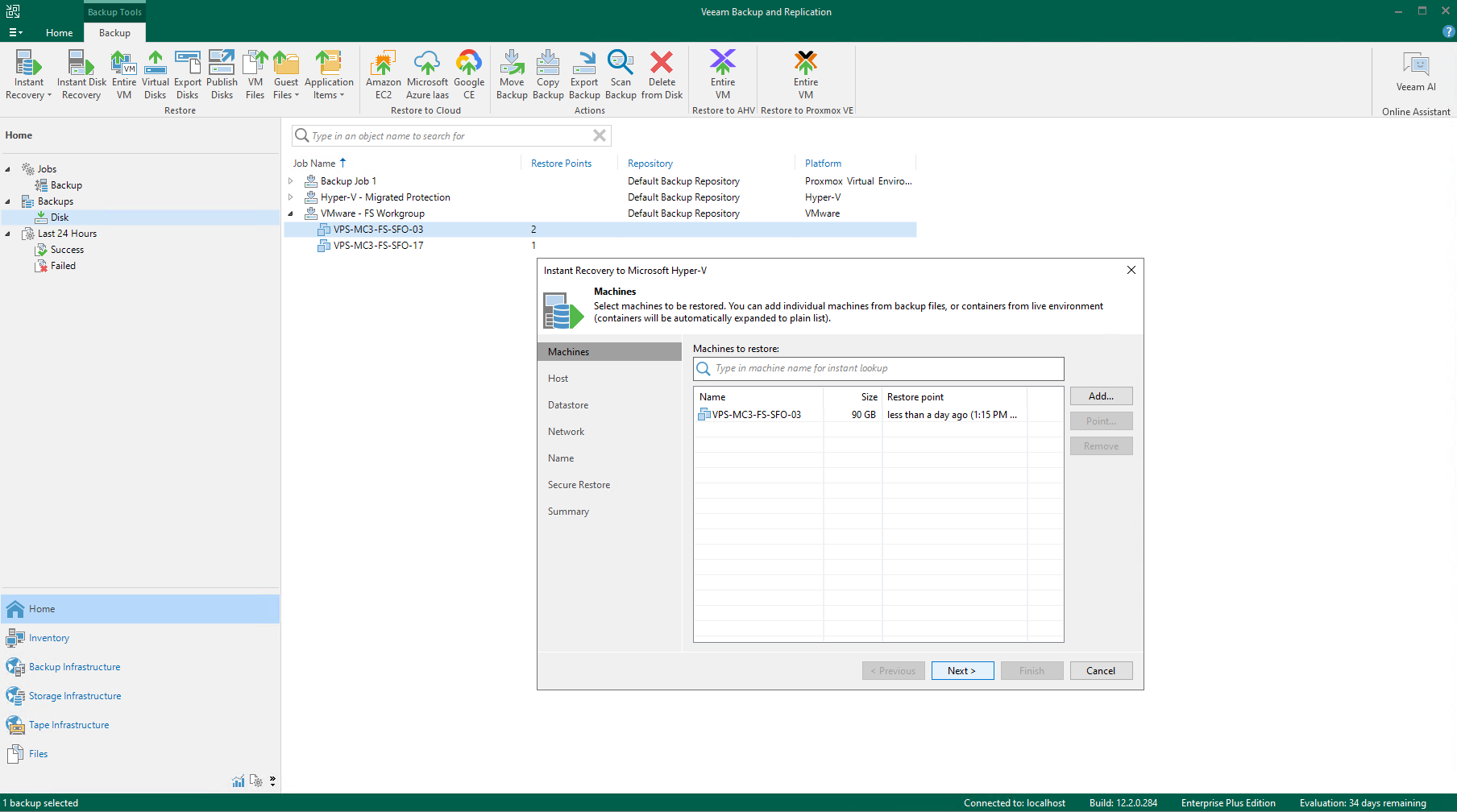
Task: Expand Hyper-V - Migrated Protection row
Action: pos(291,197)
